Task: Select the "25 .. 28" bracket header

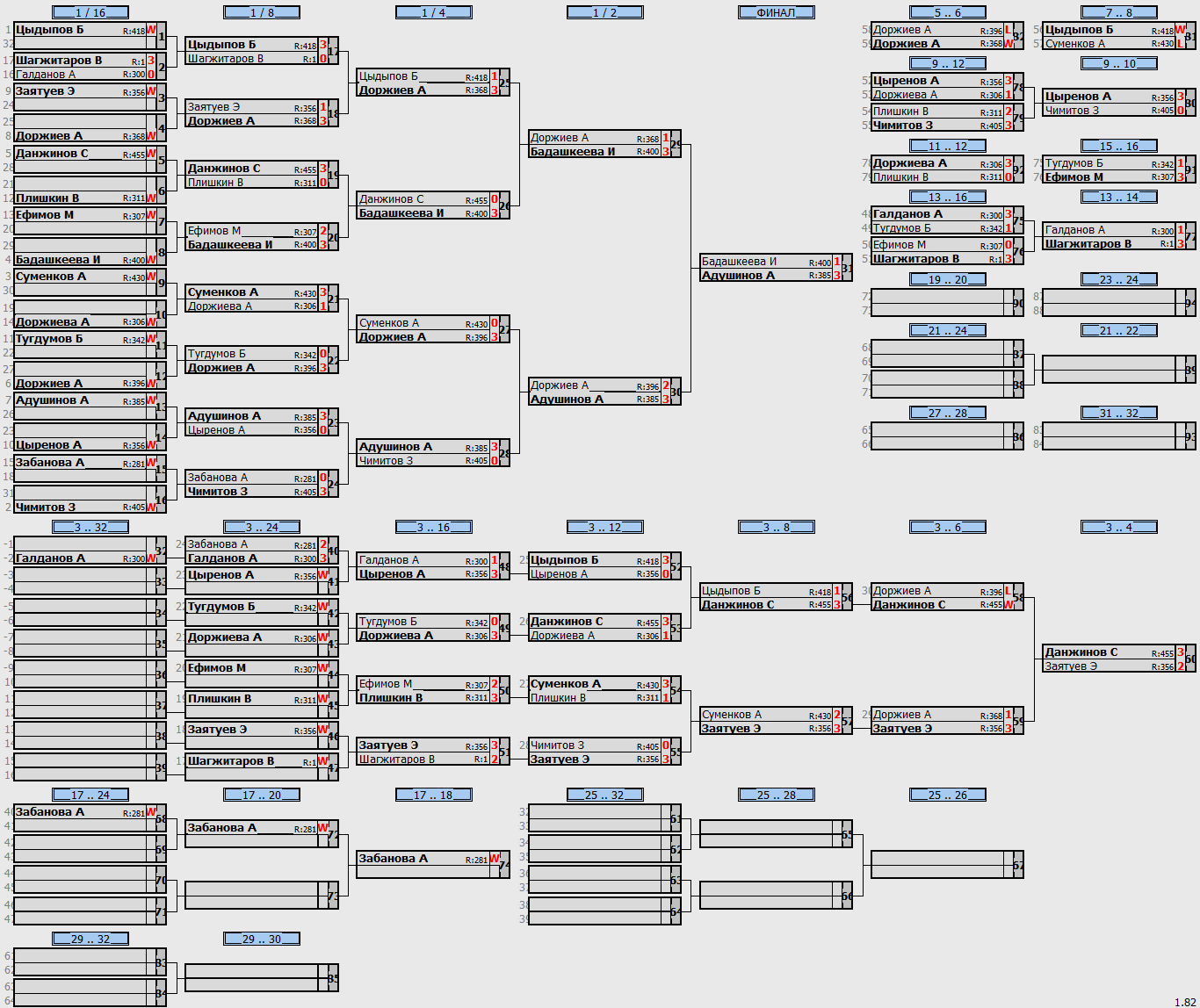Action: click(x=776, y=795)
